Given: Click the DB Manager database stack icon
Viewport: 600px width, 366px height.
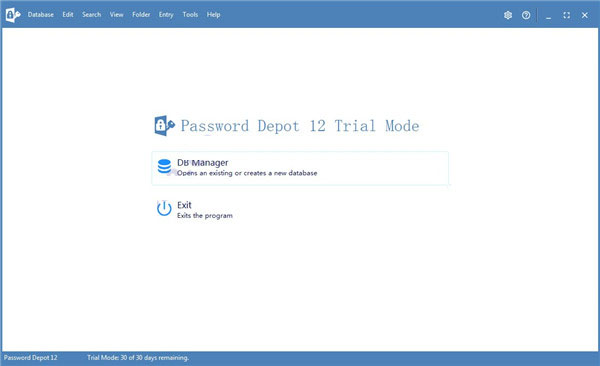Looking at the screenshot, I should (x=164, y=166).
